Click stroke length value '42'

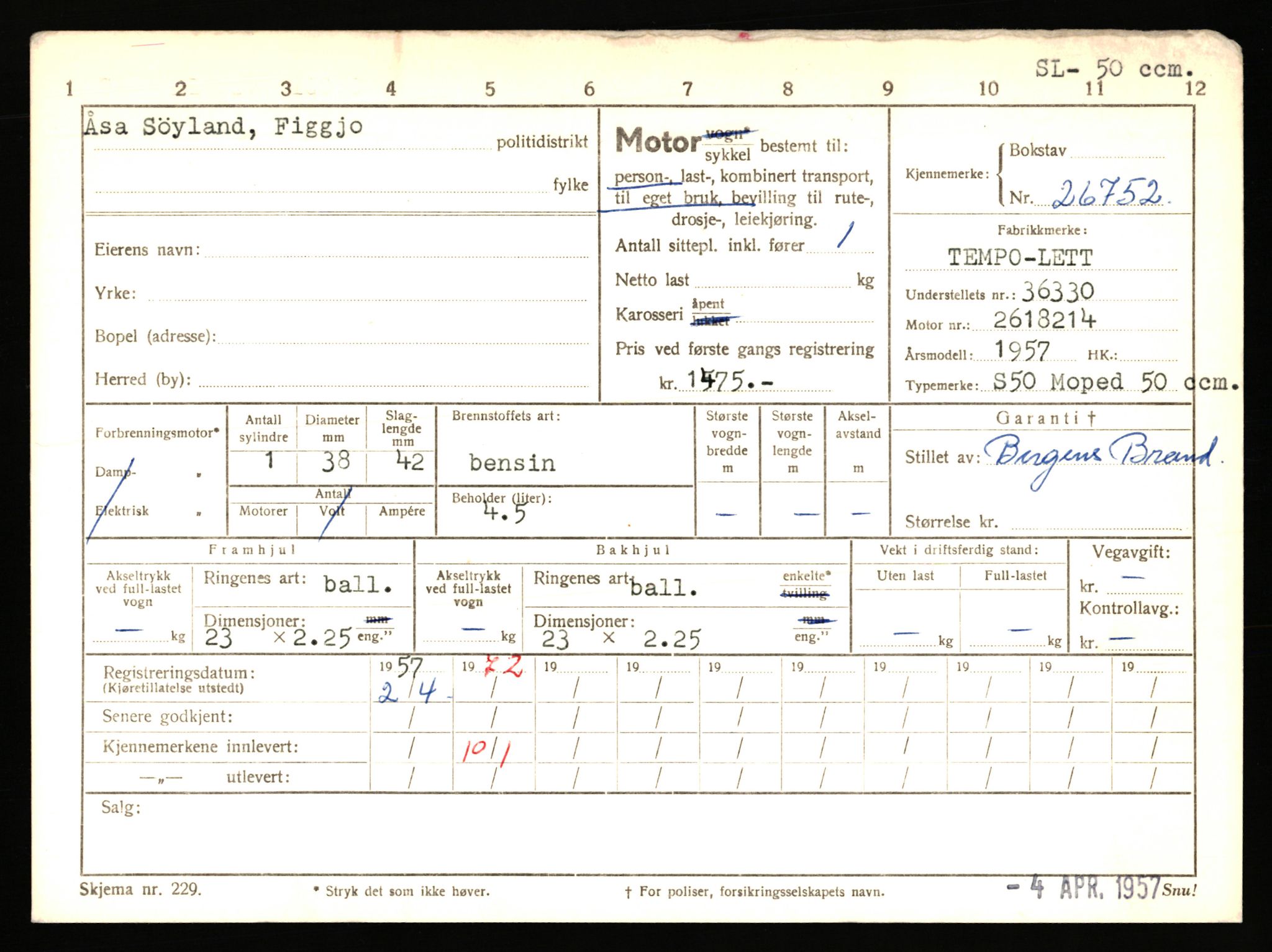tap(410, 461)
